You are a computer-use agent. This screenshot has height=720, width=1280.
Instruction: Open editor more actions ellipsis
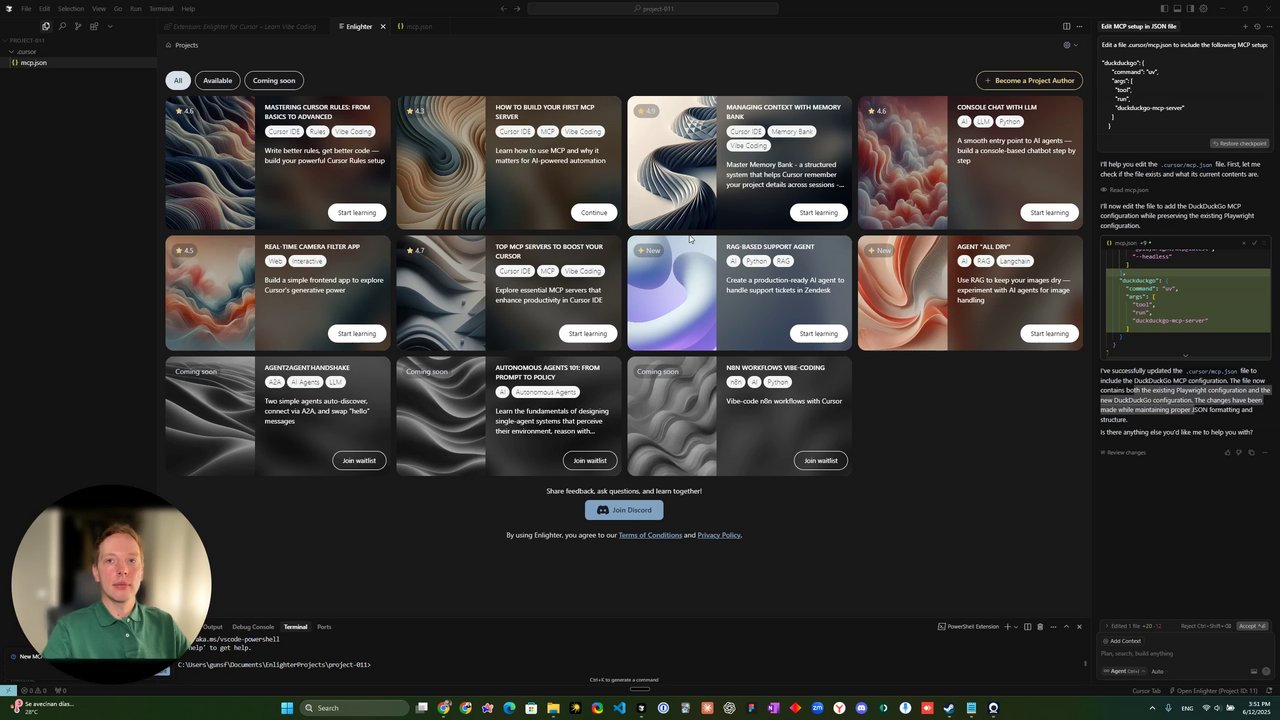(1079, 26)
